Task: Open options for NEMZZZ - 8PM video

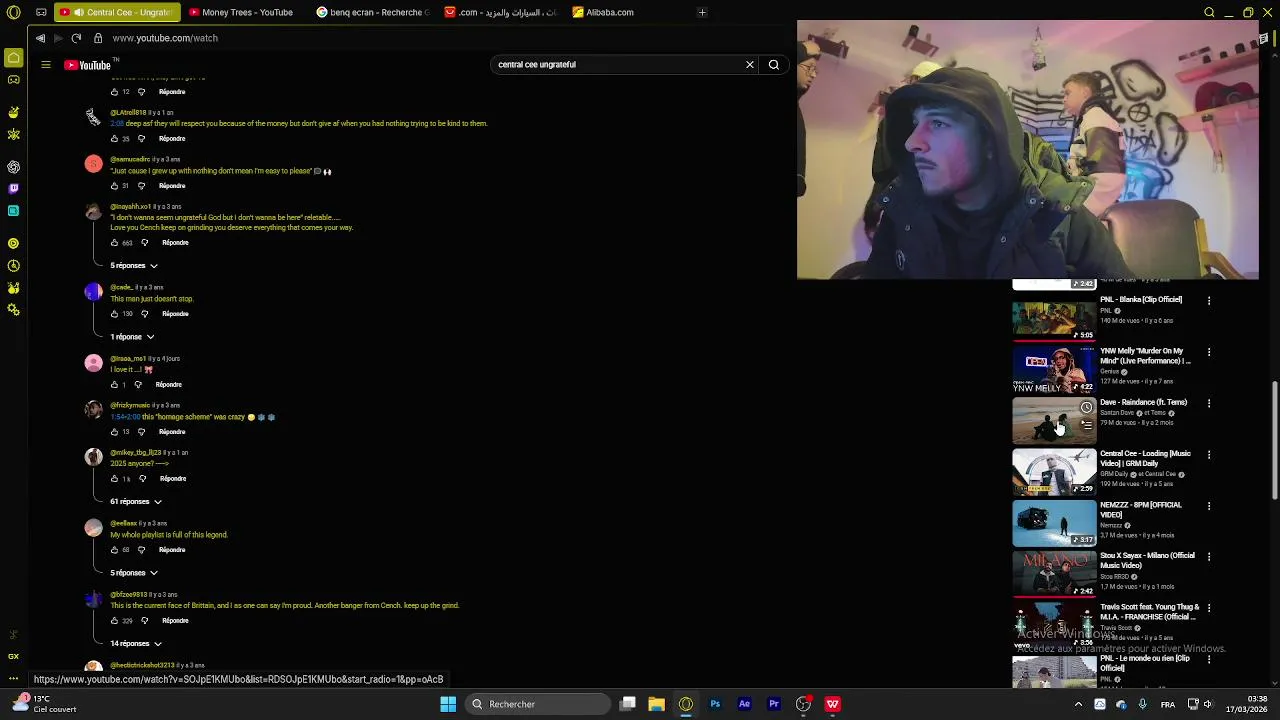Action: [x=1209, y=506]
